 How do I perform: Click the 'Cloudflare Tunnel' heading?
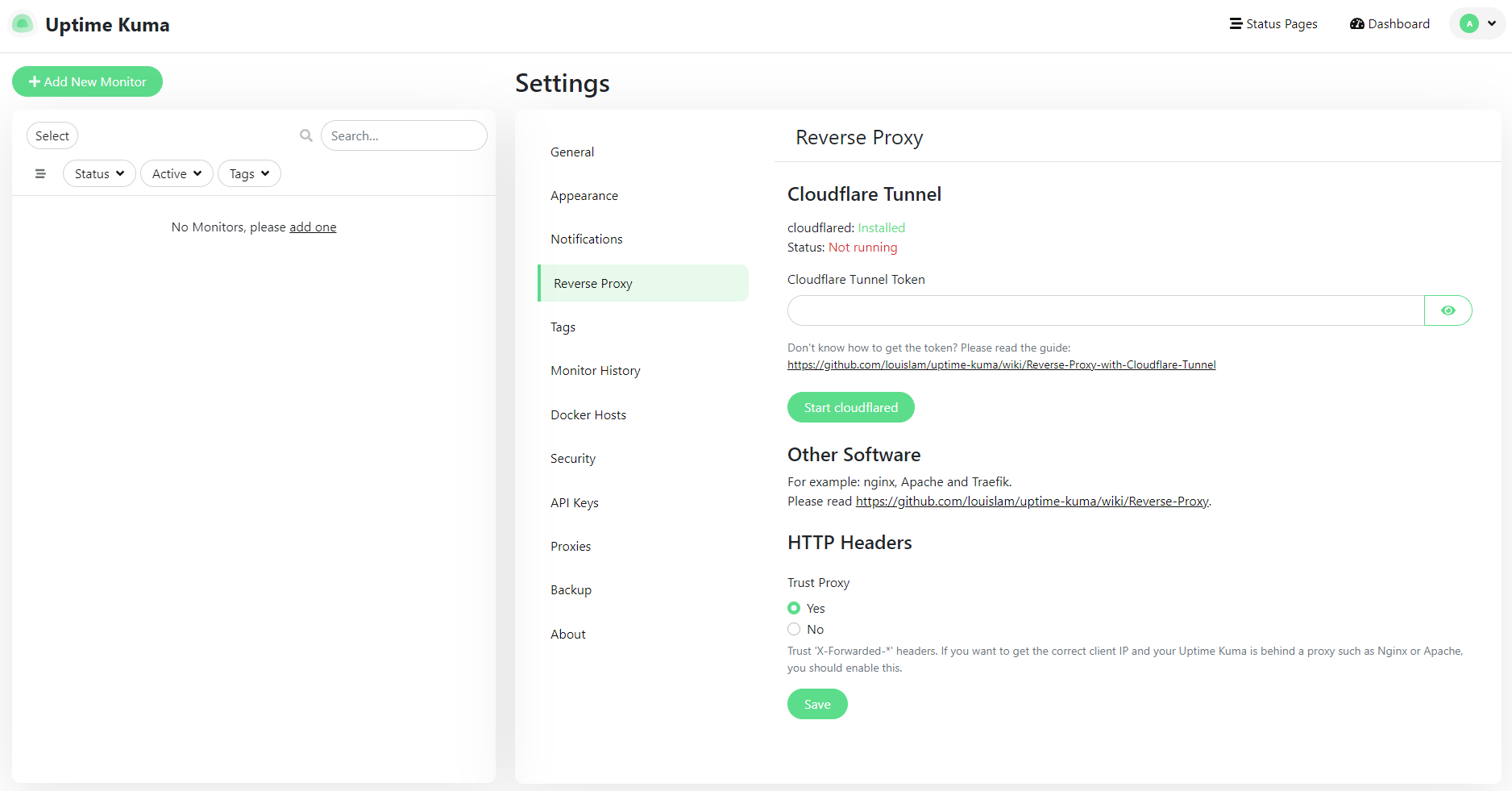click(x=864, y=194)
